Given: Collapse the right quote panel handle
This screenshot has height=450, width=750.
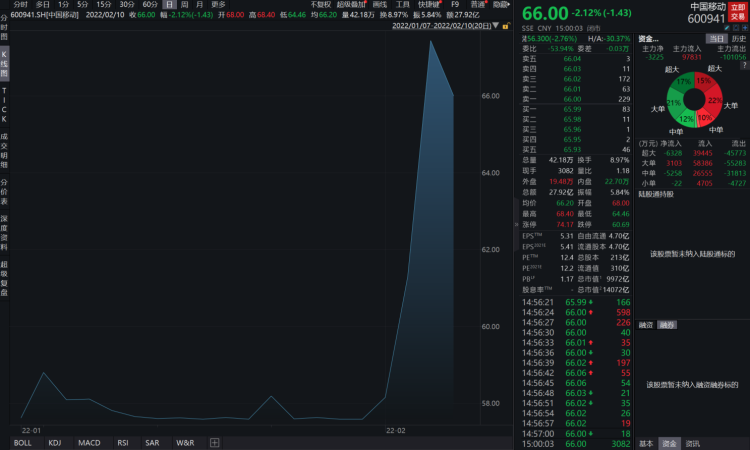Looking at the screenshot, I should pos(516,224).
